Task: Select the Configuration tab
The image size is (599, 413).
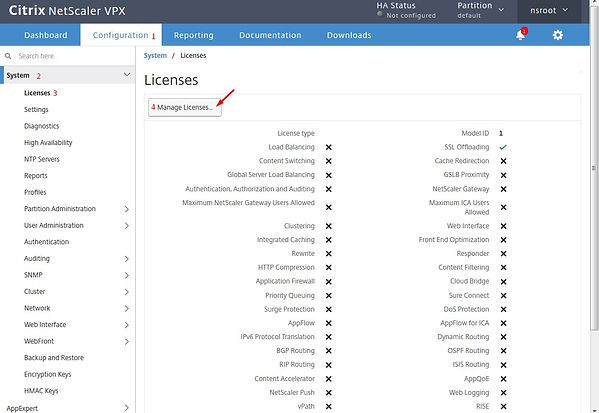Action: 121,35
